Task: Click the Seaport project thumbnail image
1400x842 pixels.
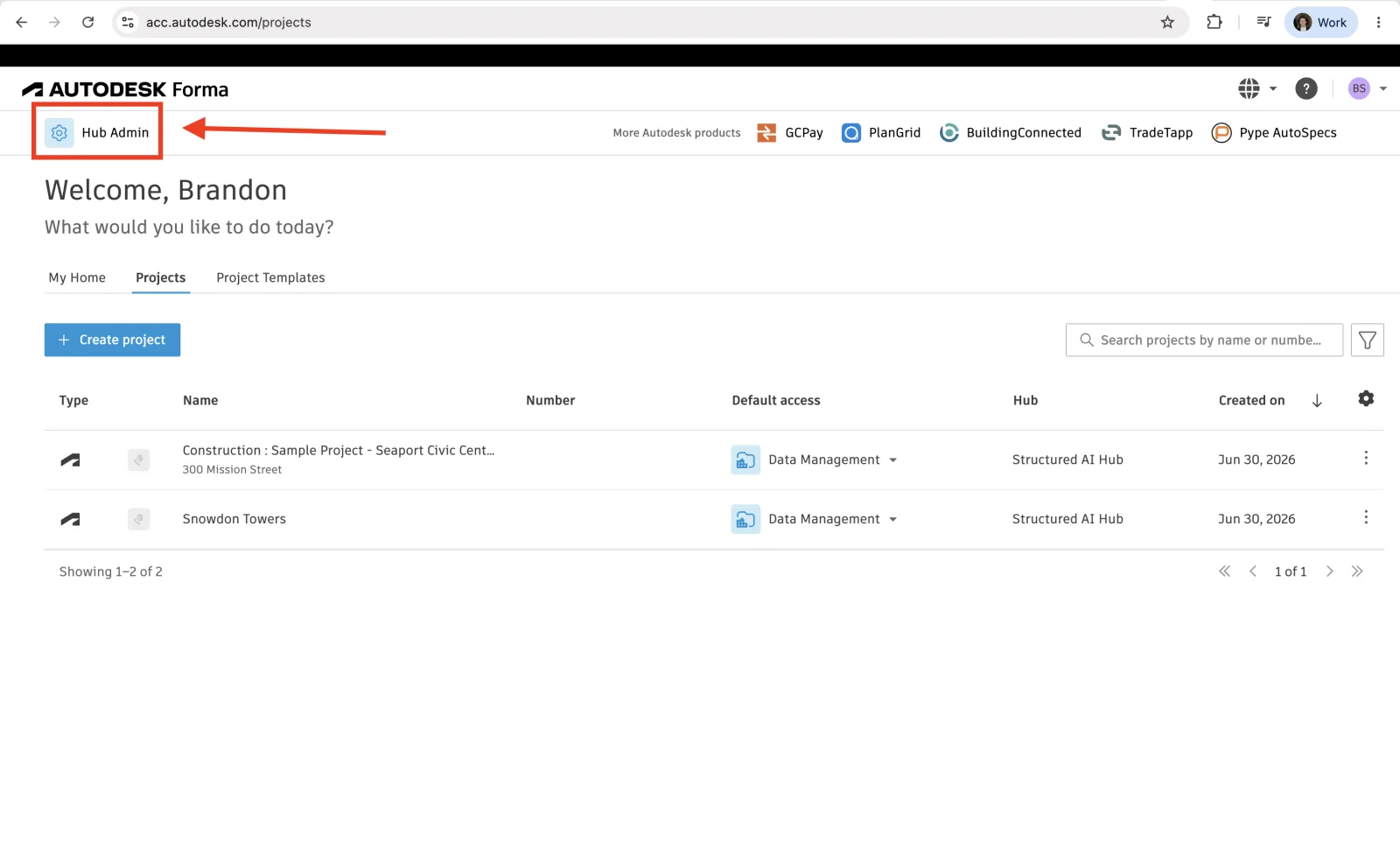Action: click(138, 460)
